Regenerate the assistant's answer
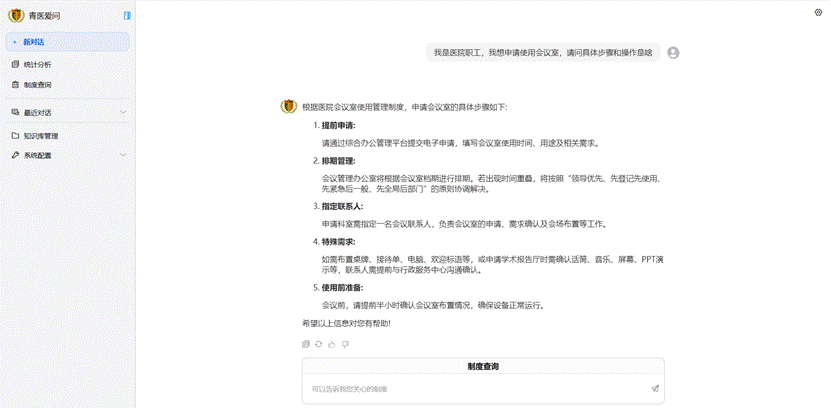 click(x=318, y=344)
